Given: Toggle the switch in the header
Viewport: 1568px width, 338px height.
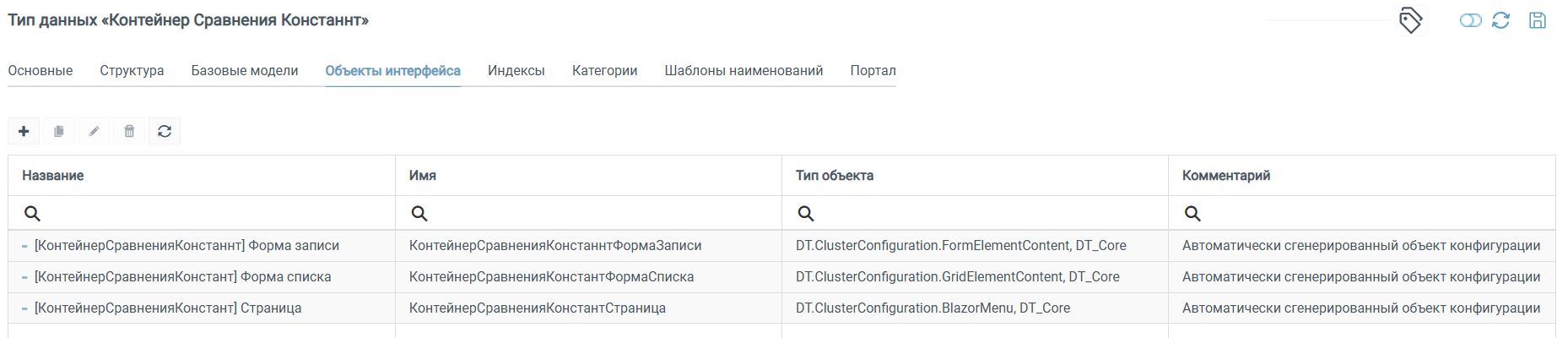Looking at the screenshot, I should 1470,20.
